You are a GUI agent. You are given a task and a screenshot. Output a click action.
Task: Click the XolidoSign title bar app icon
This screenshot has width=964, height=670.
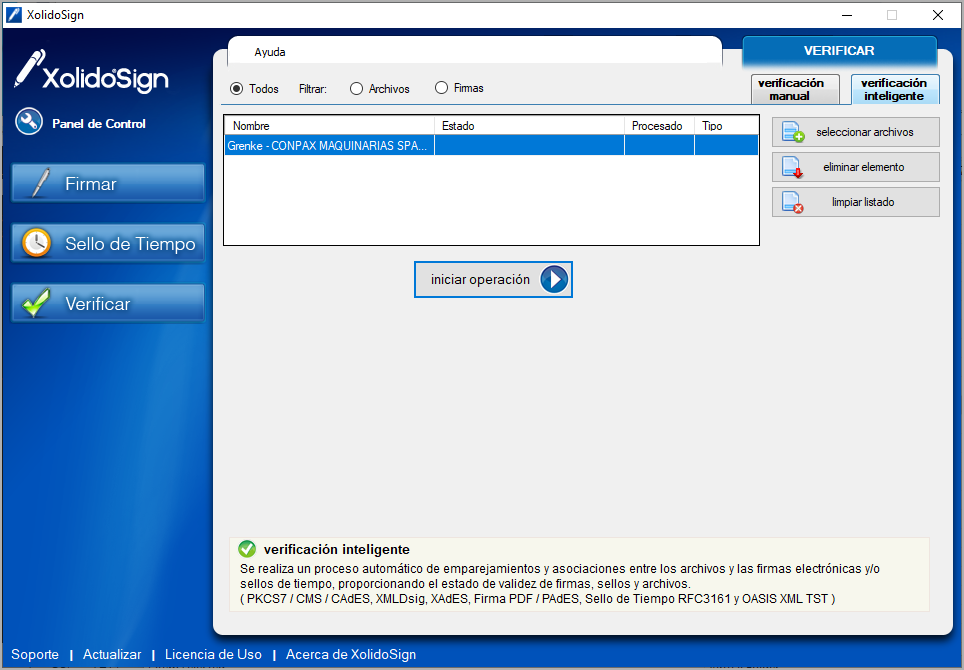coord(14,15)
